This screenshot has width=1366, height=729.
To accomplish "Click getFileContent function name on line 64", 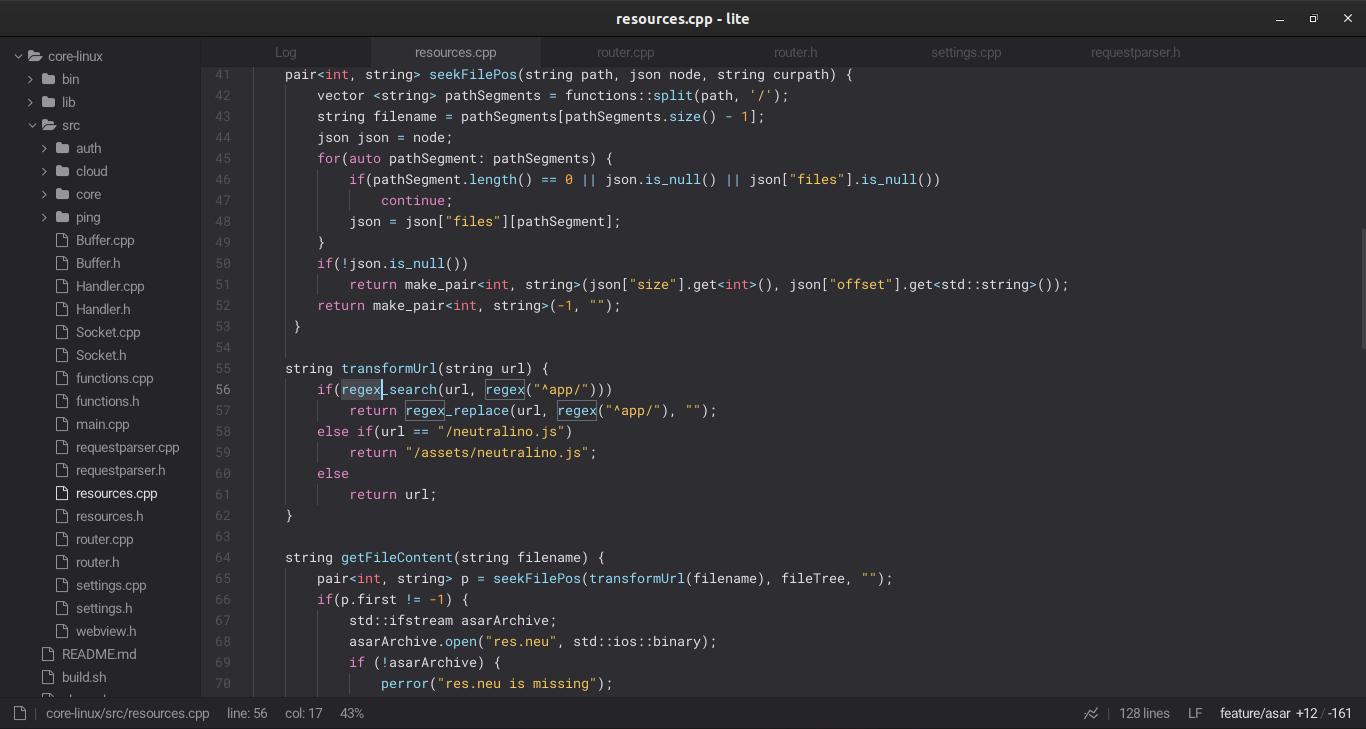I will pos(397,557).
